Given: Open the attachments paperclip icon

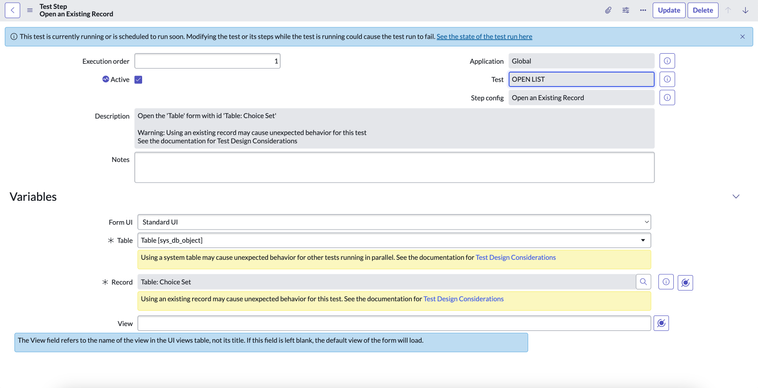Looking at the screenshot, I should click(x=608, y=10).
